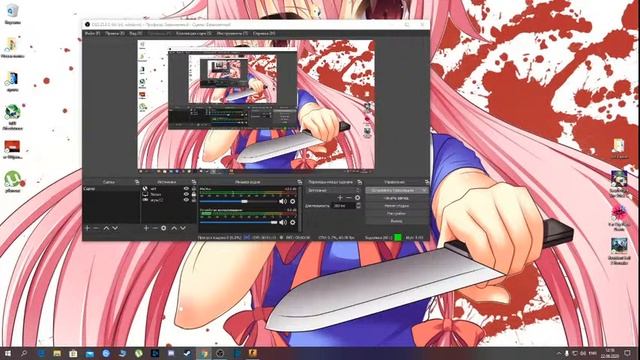The width and height of the screenshot is (640, 360).
Task: Open the Вид menu in OBS
Action: [136, 33]
